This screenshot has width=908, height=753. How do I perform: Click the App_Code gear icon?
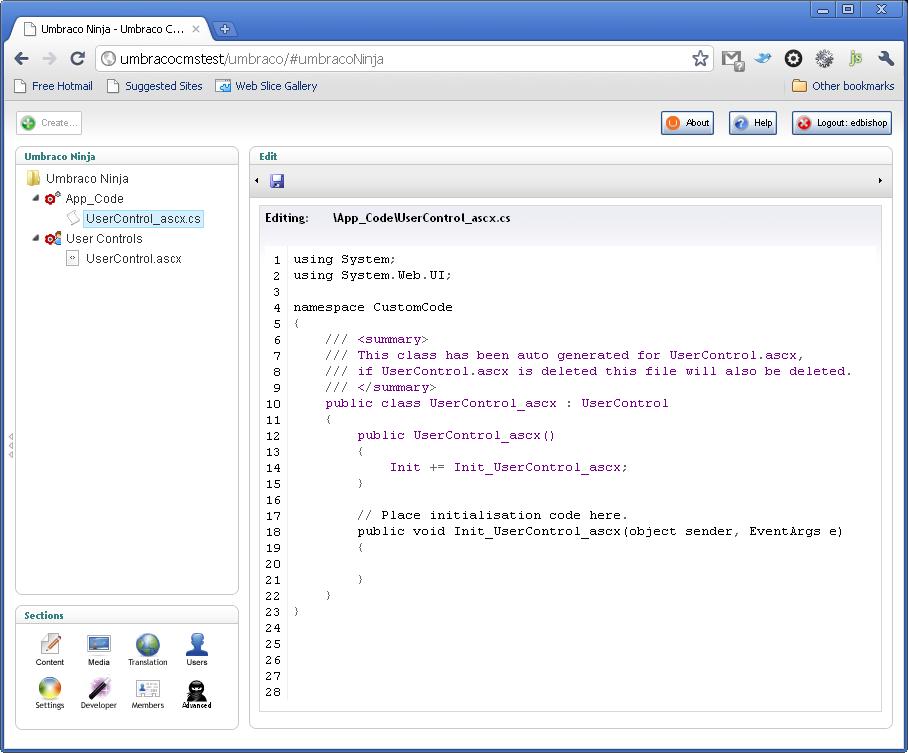pos(53,198)
